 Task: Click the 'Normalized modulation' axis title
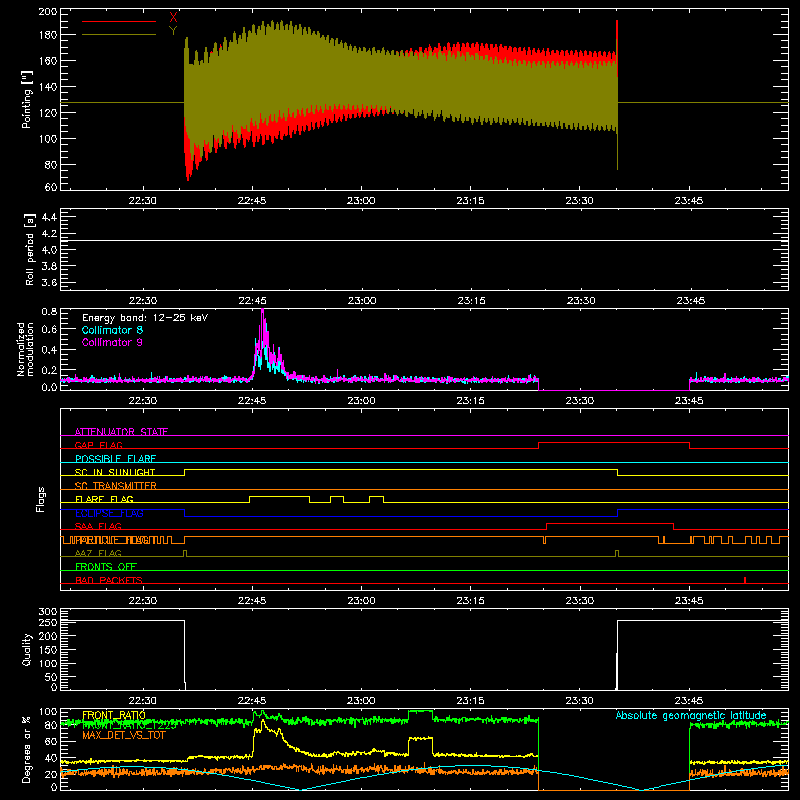tap(25, 349)
